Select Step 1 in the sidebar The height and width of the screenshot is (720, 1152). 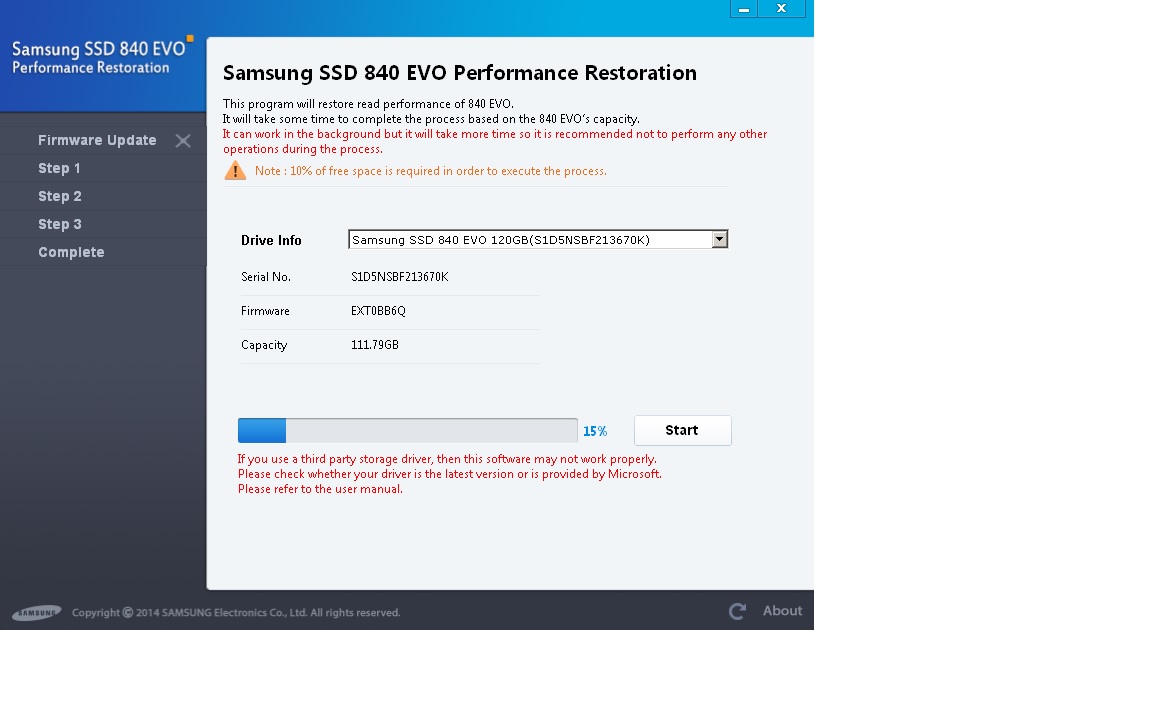[60, 168]
